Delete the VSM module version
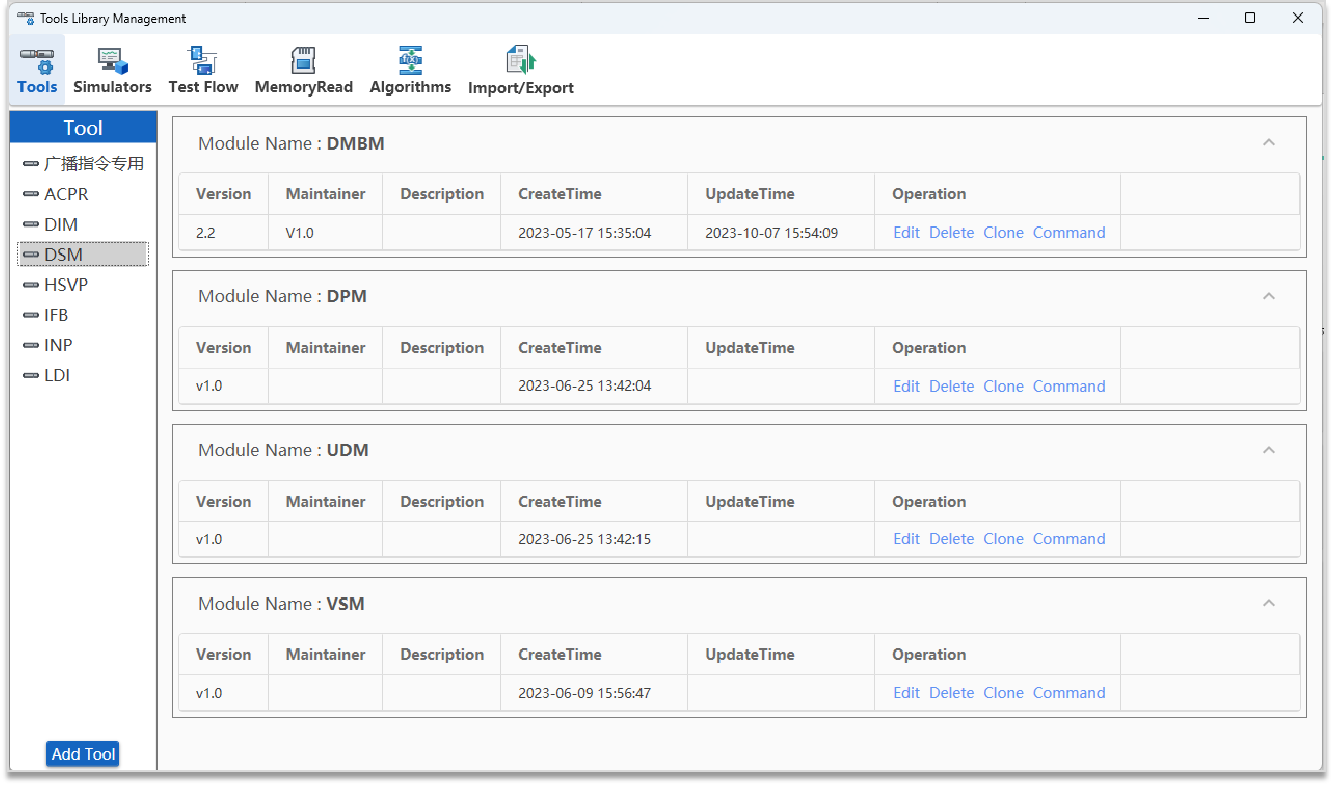 (x=951, y=692)
